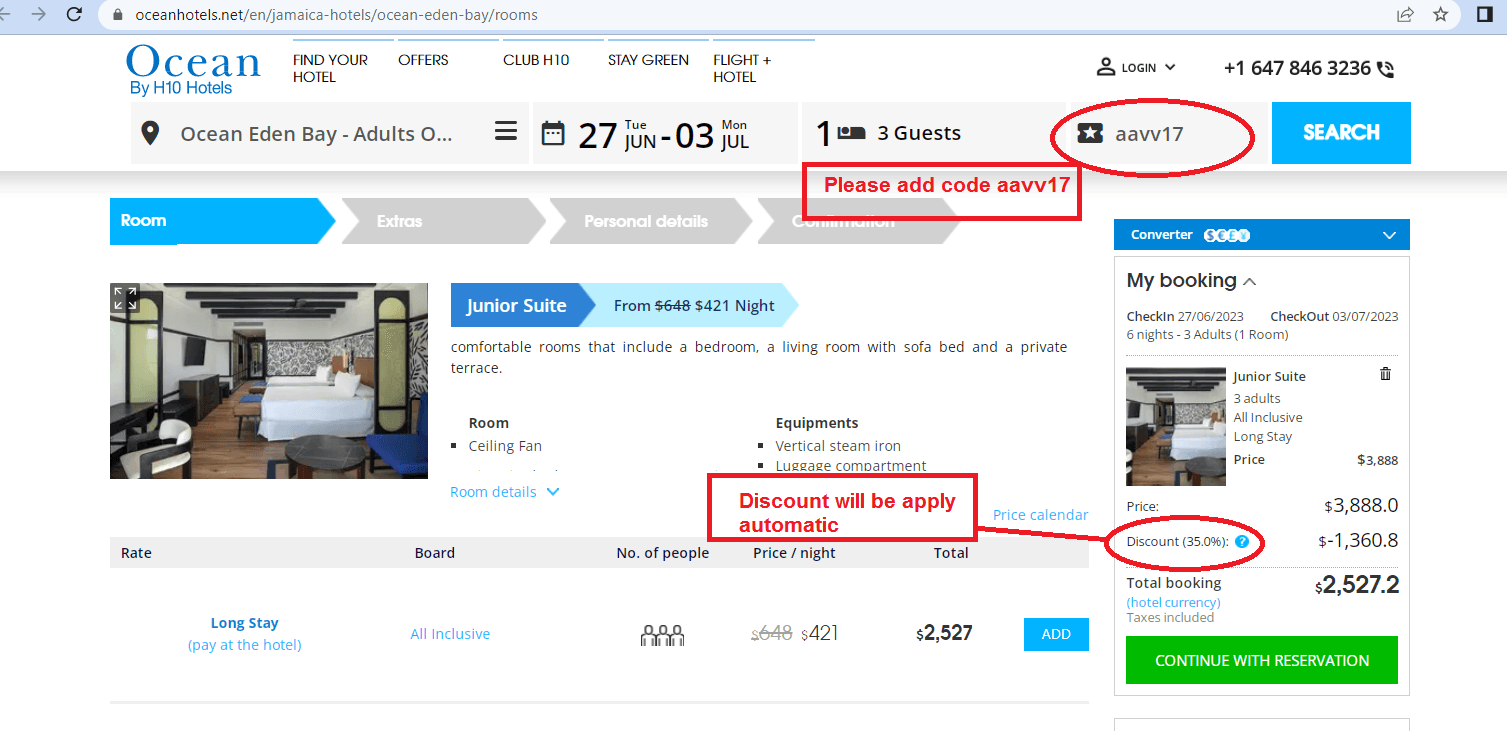Screen dimensions: 1507x731
Task: Click the padlock site info icon
Action: pos(119,15)
